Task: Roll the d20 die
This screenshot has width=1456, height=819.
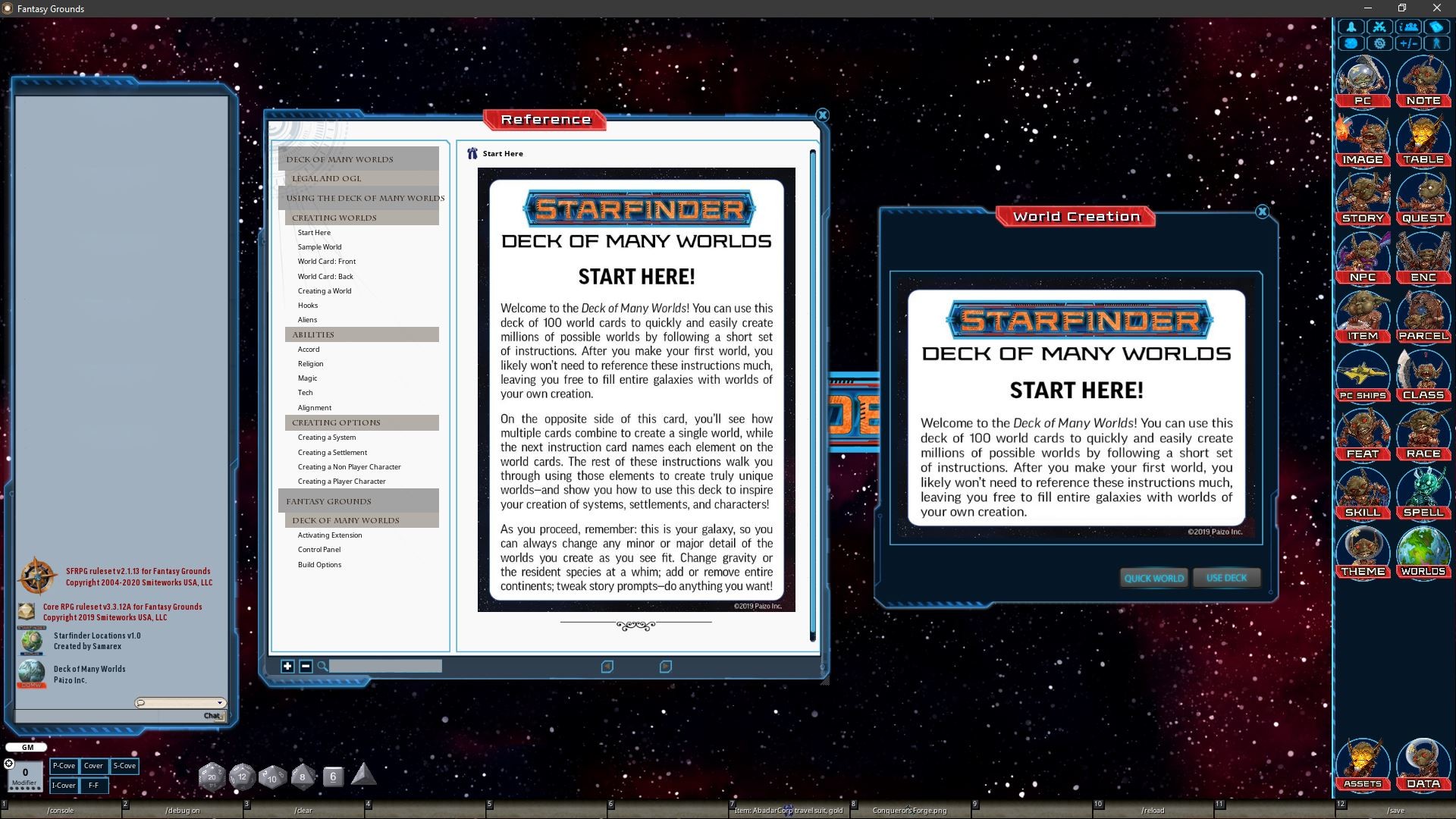Action: click(212, 777)
